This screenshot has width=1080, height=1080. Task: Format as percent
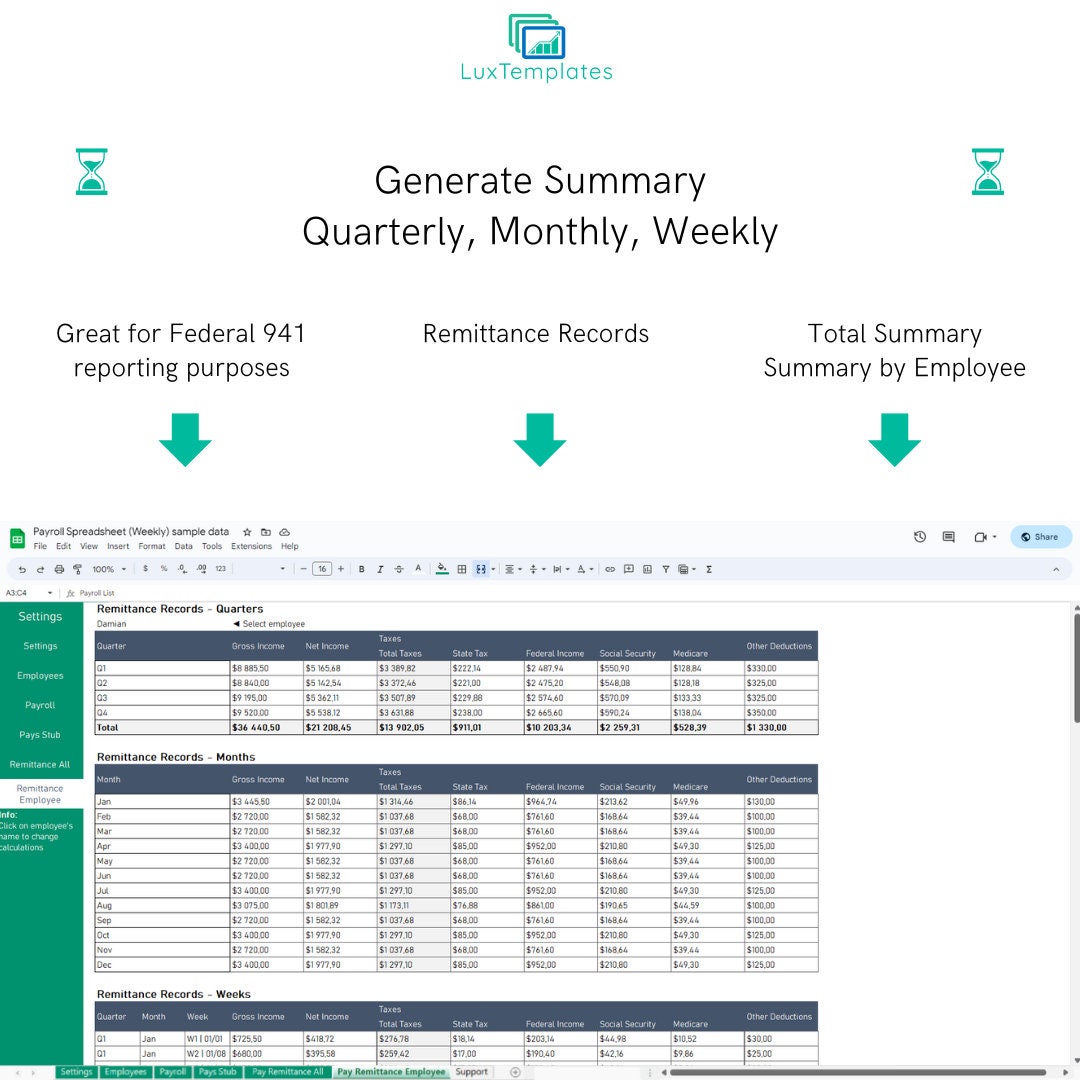pyautogui.click(x=164, y=569)
